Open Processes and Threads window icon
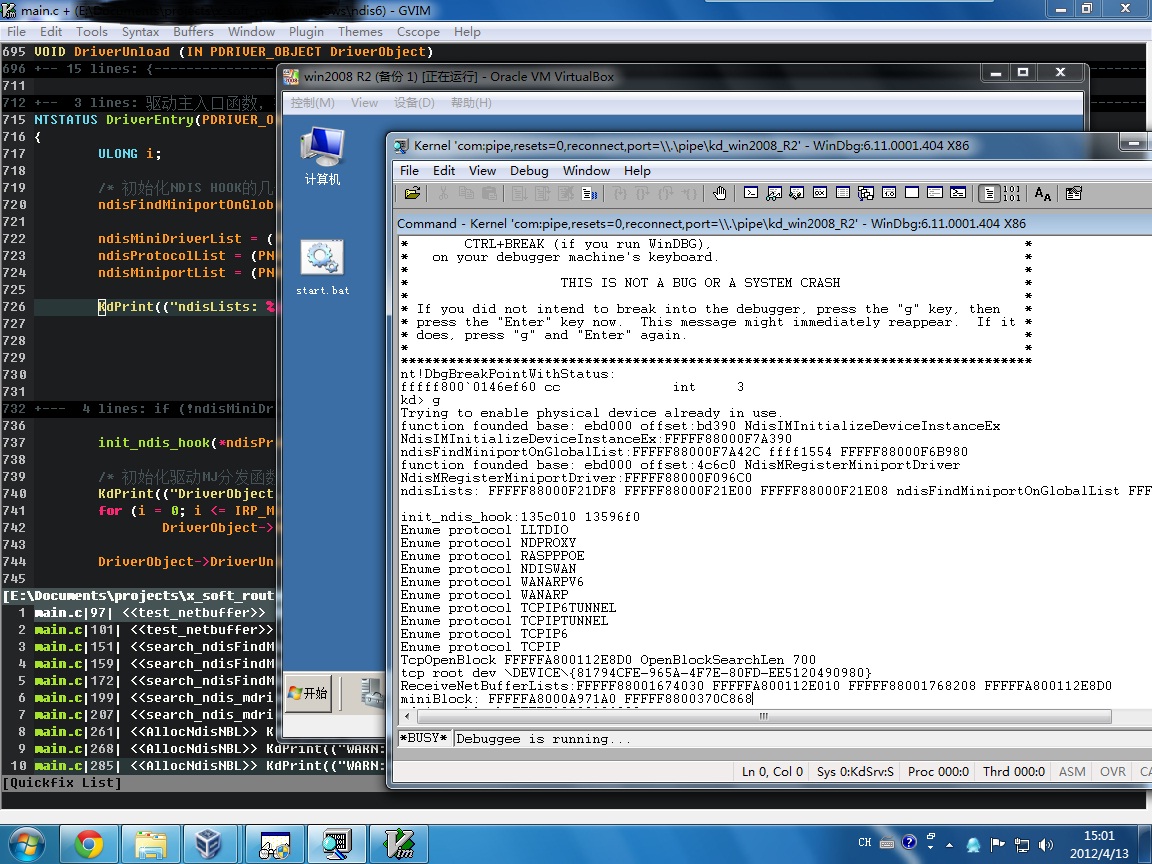 pyautogui.click(x=935, y=193)
